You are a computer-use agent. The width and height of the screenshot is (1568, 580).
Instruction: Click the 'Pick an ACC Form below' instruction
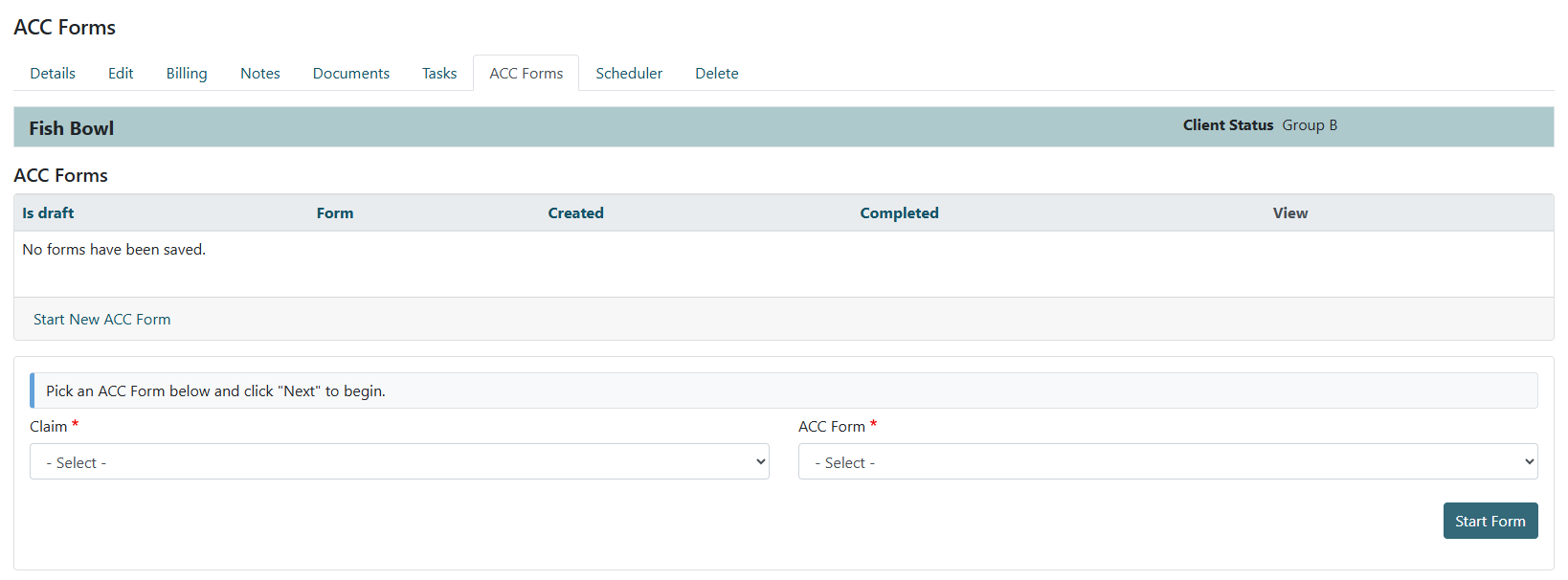point(215,391)
